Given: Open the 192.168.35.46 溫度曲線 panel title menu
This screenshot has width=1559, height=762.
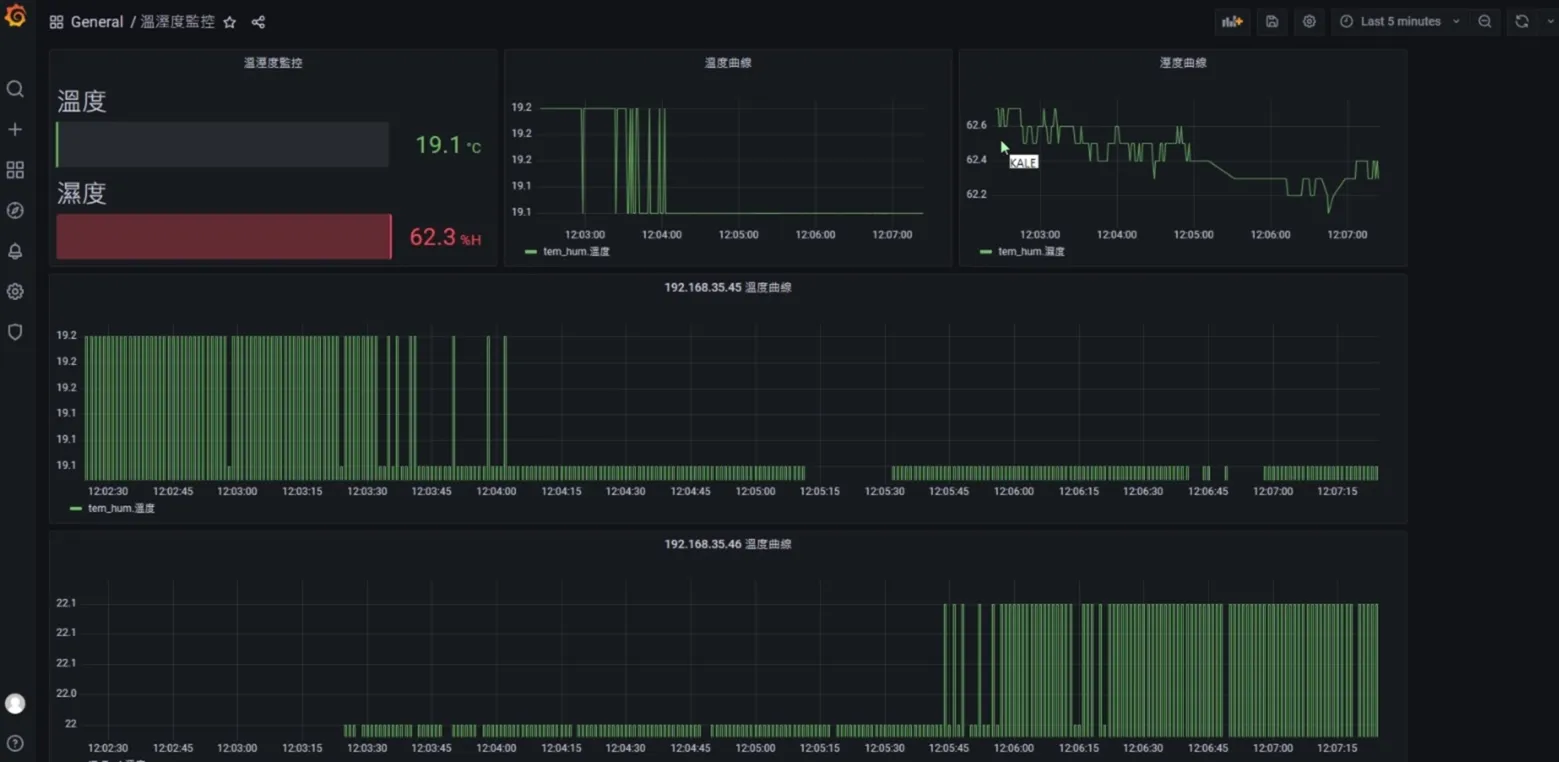Looking at the screenshot, I should coord(727,544).
